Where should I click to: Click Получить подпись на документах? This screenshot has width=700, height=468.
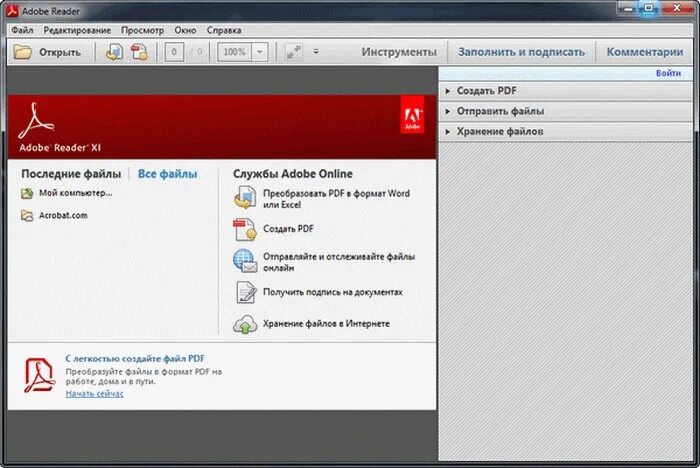(333, 292)
